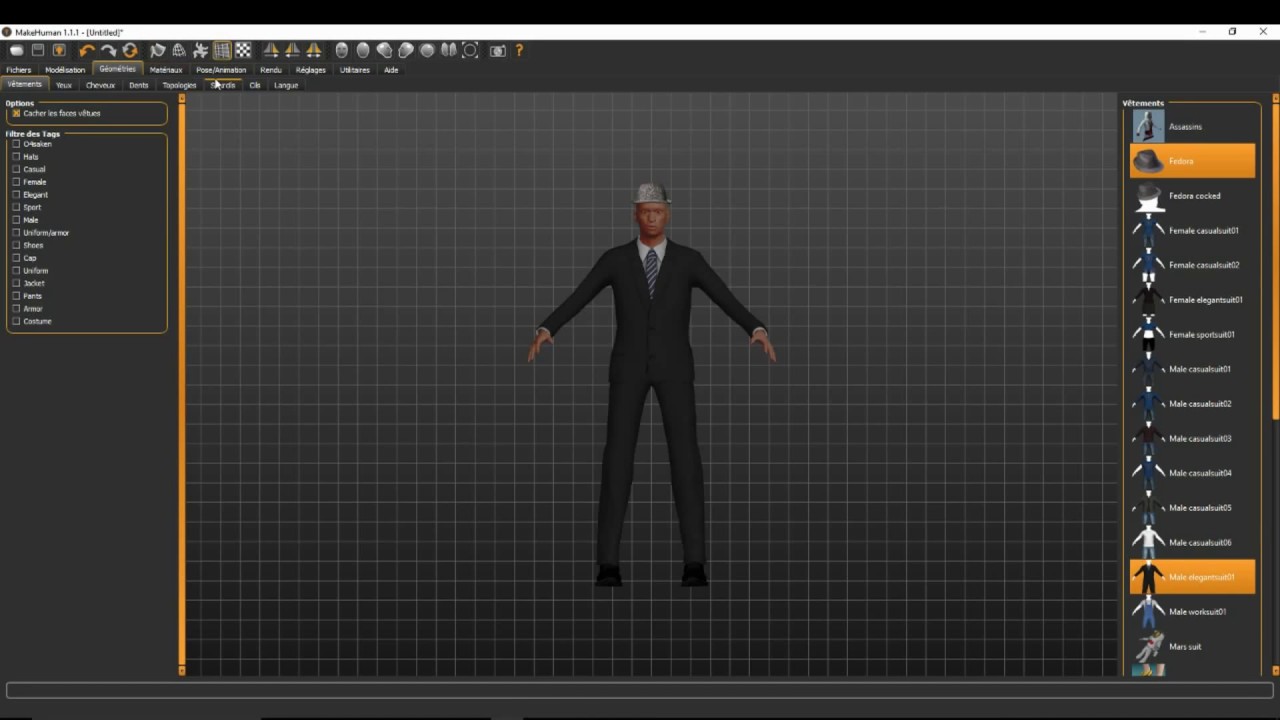1280x720 pixels.
Task: Select the Assassins clothing item
Action: 1192,127
